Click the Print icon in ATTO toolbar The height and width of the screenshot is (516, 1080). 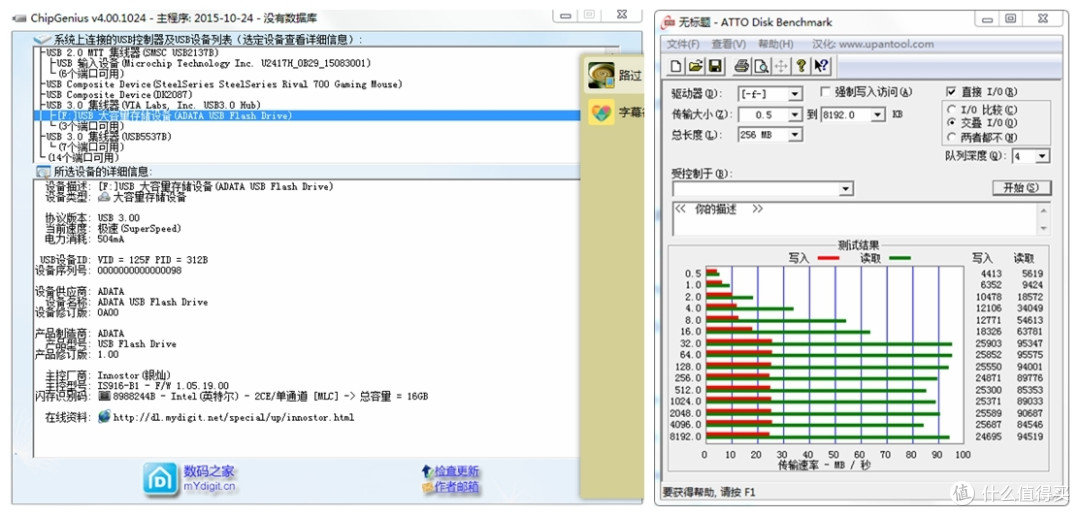(742, 66)
